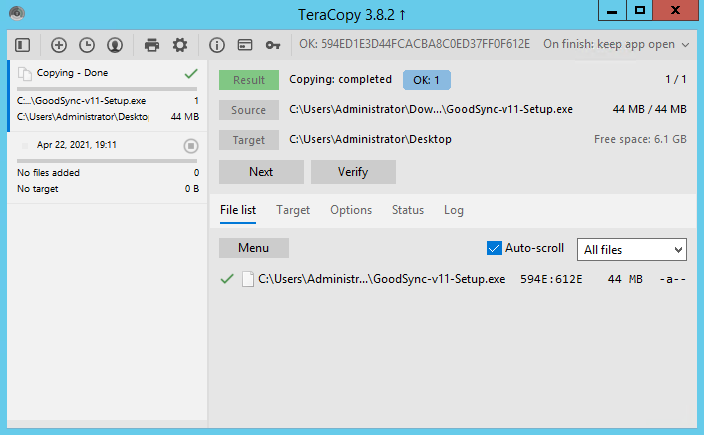Click C:...\GoodSync-v11-Setup.exe in left job panel
Screen dimensions: 704x435
(x=81, y=101)
